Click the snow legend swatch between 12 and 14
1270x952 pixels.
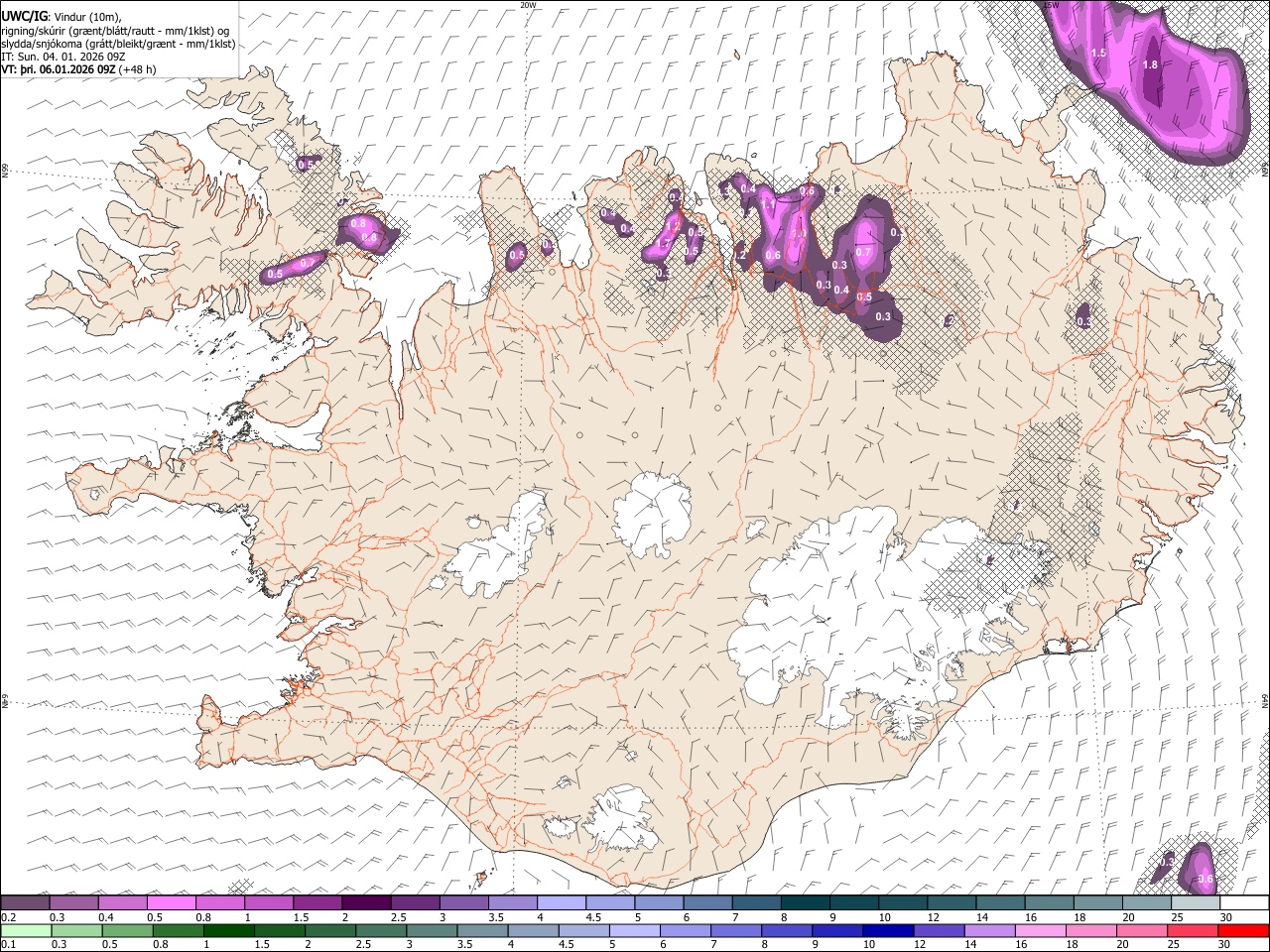coord(952,903)
